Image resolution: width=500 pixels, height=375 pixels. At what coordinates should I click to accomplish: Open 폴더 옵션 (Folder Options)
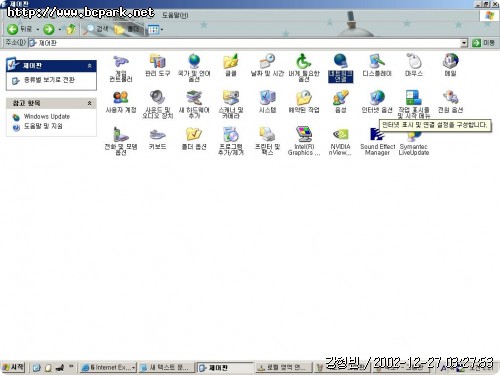194,139
